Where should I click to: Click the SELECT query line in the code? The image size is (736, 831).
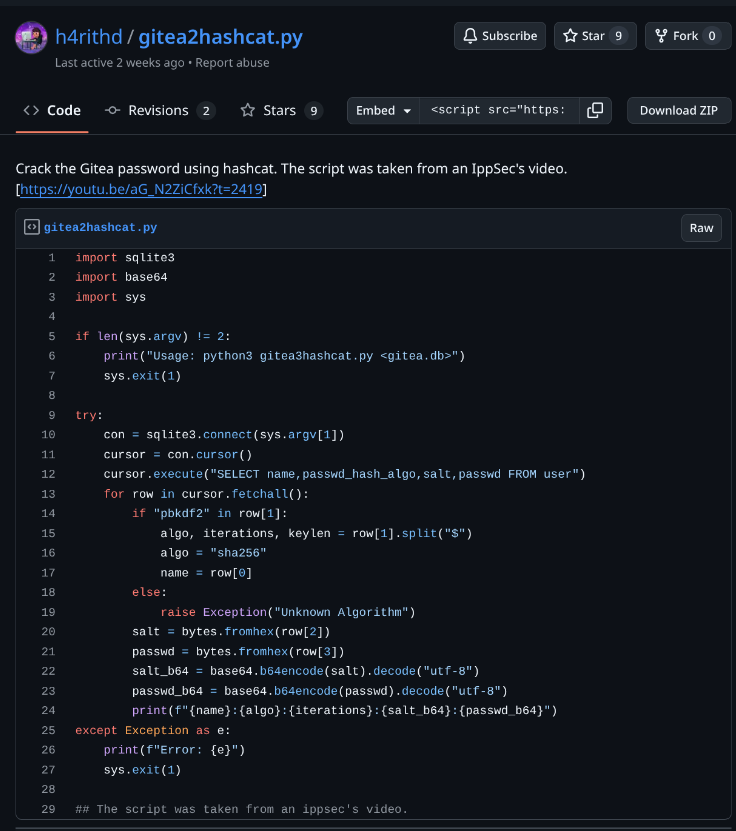[x=344, y=474]
